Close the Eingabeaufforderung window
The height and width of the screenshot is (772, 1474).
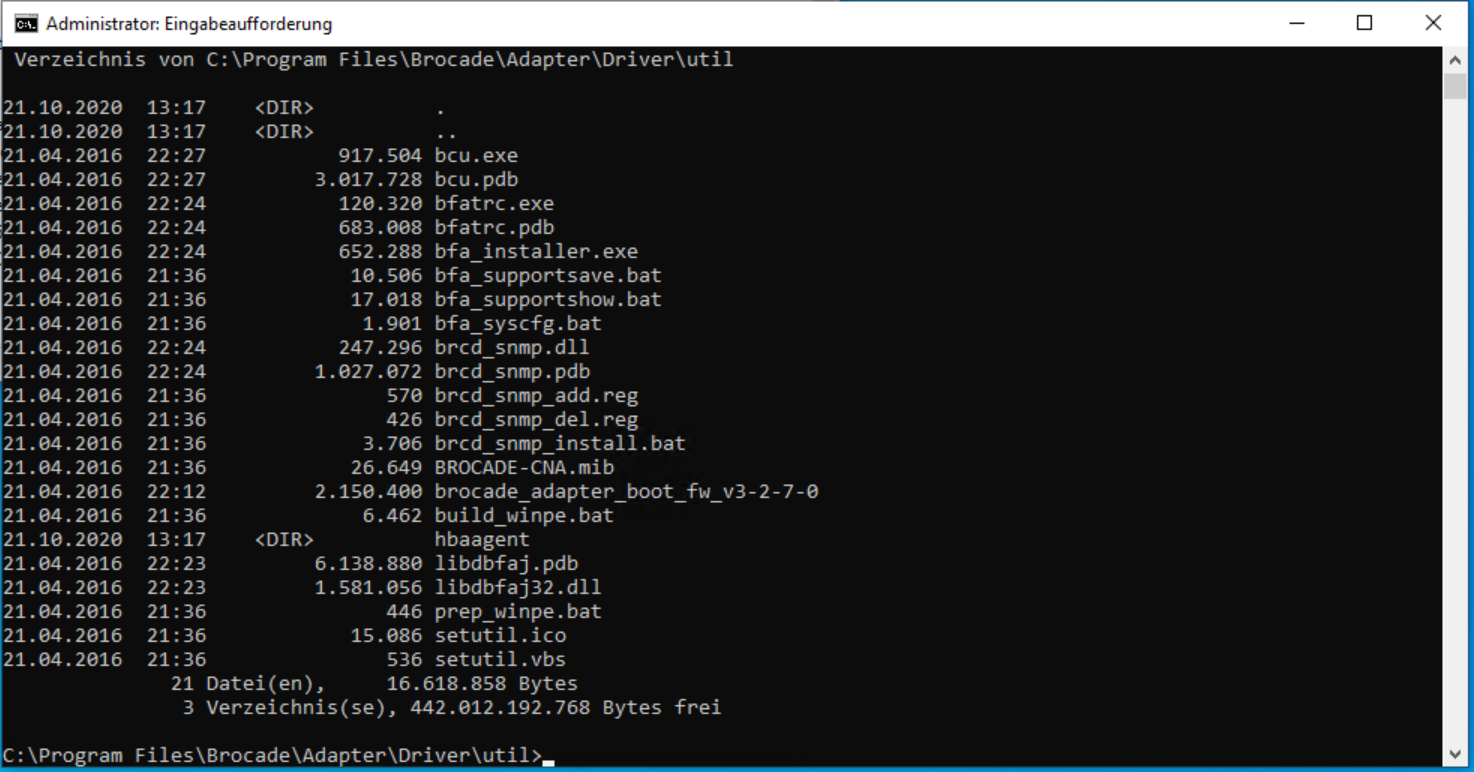(1432, 24)
